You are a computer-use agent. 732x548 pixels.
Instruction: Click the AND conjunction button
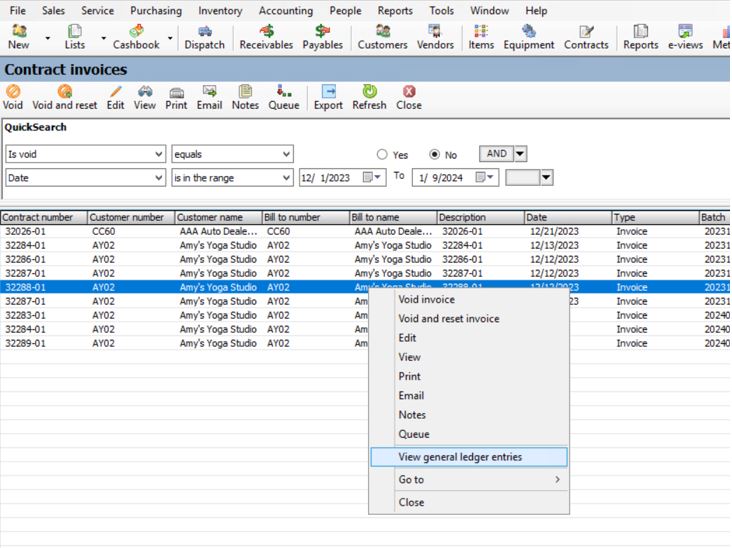496,154
